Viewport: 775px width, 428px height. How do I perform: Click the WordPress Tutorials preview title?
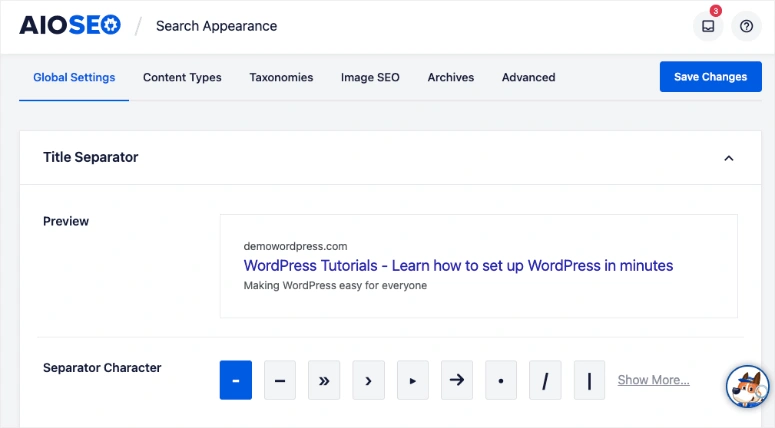(458, 266)
